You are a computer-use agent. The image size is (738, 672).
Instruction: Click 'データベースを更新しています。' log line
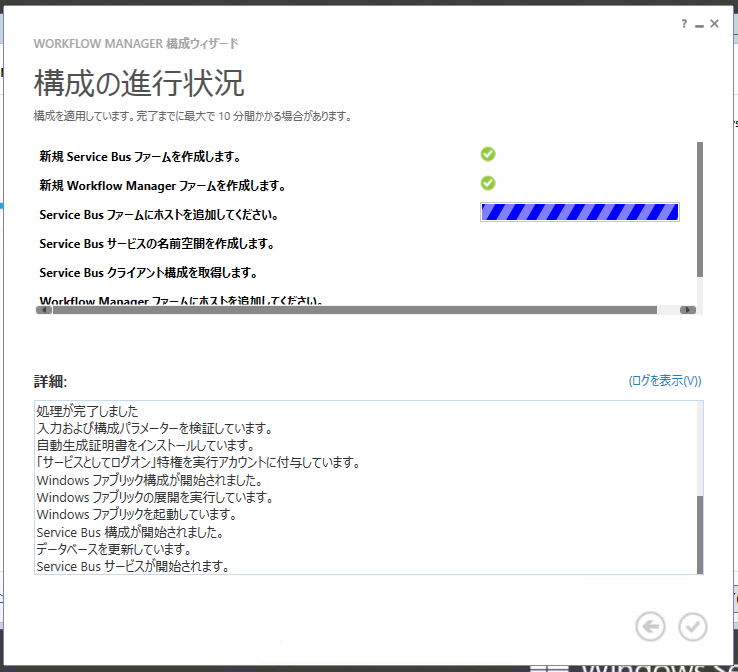tap(114, 549)
